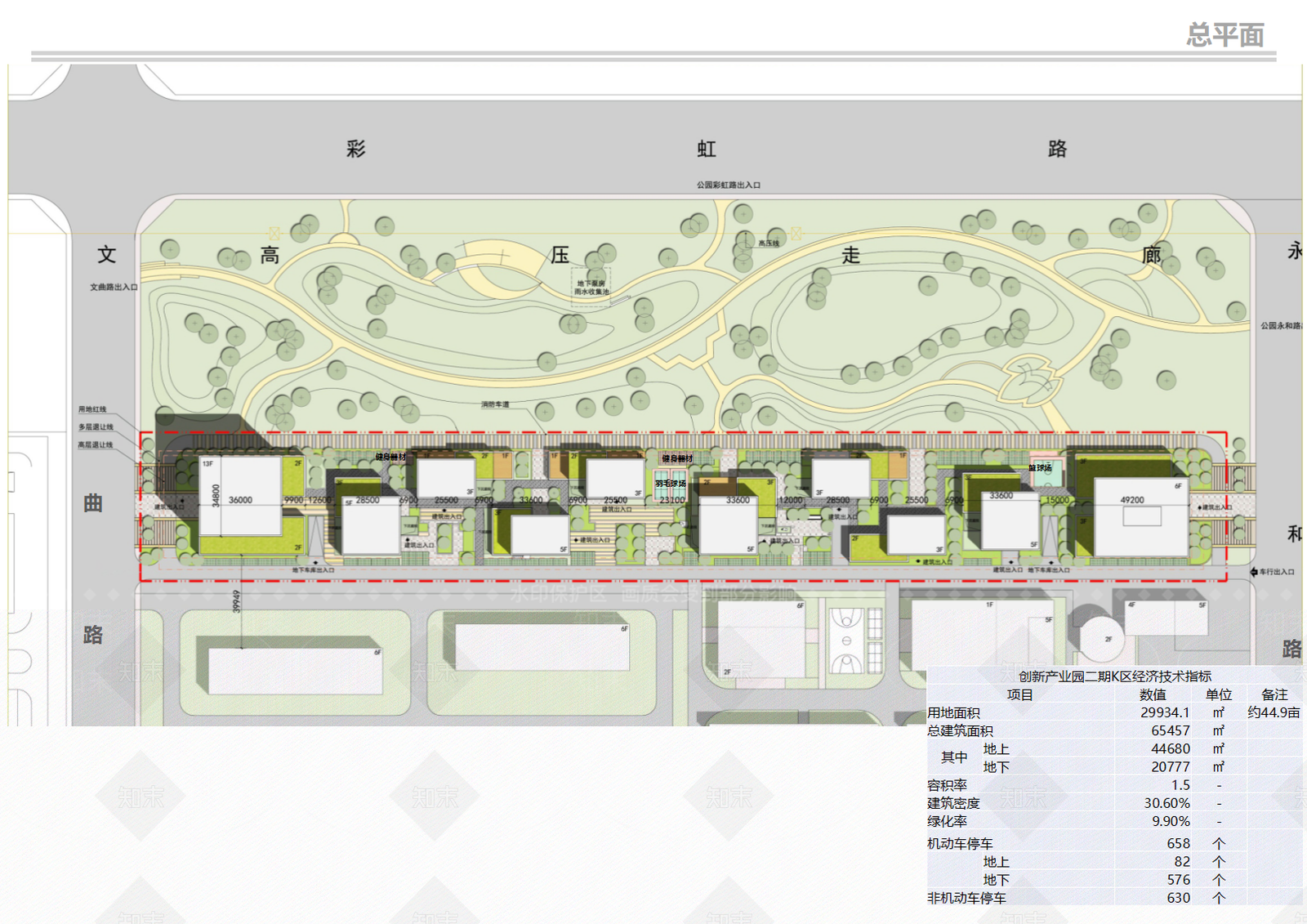Click the 36000 building dimension

(x=240, y=500)
